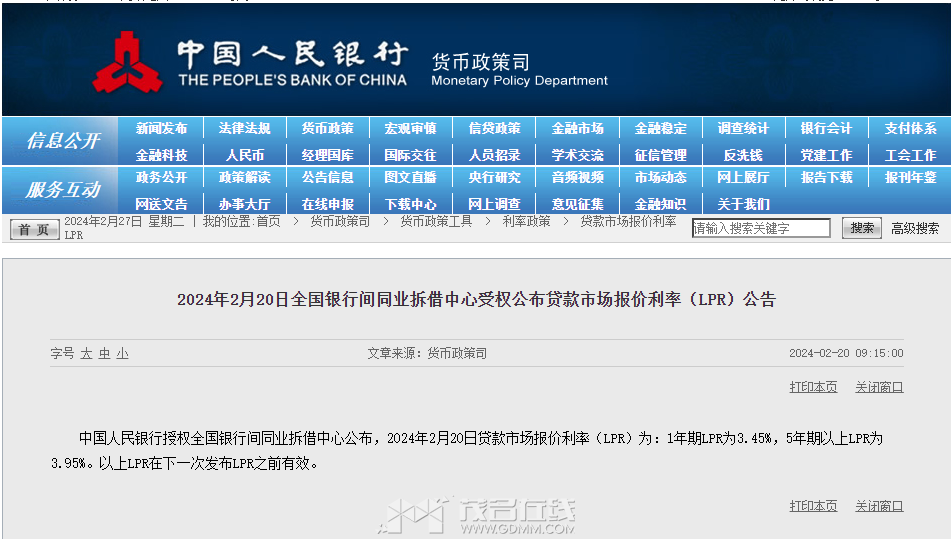Open the 网送文告 menu item
This screenshot has height=539, width=951.
pos(161,204)
